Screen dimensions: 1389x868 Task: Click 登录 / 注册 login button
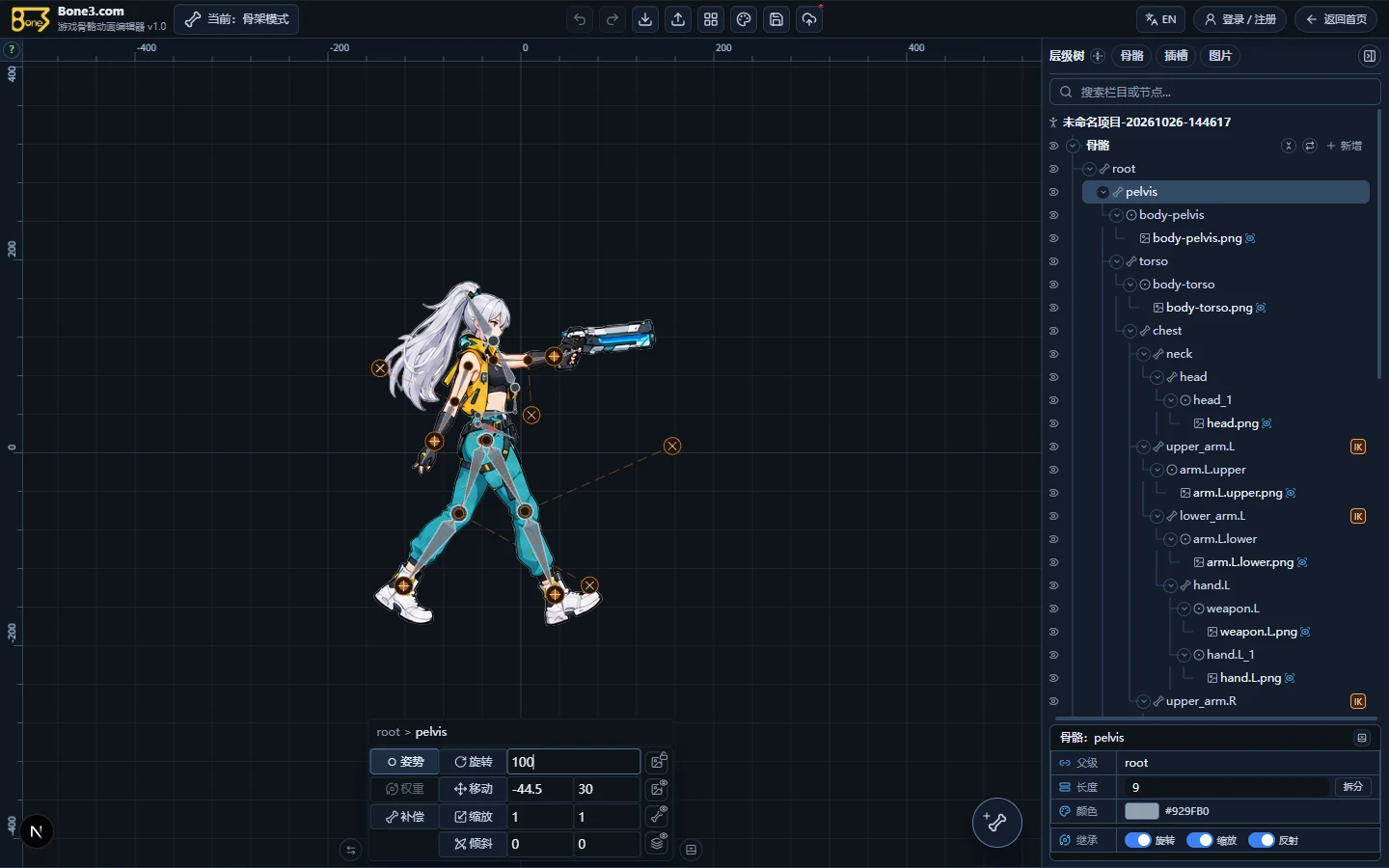[x=1240, y=19]
